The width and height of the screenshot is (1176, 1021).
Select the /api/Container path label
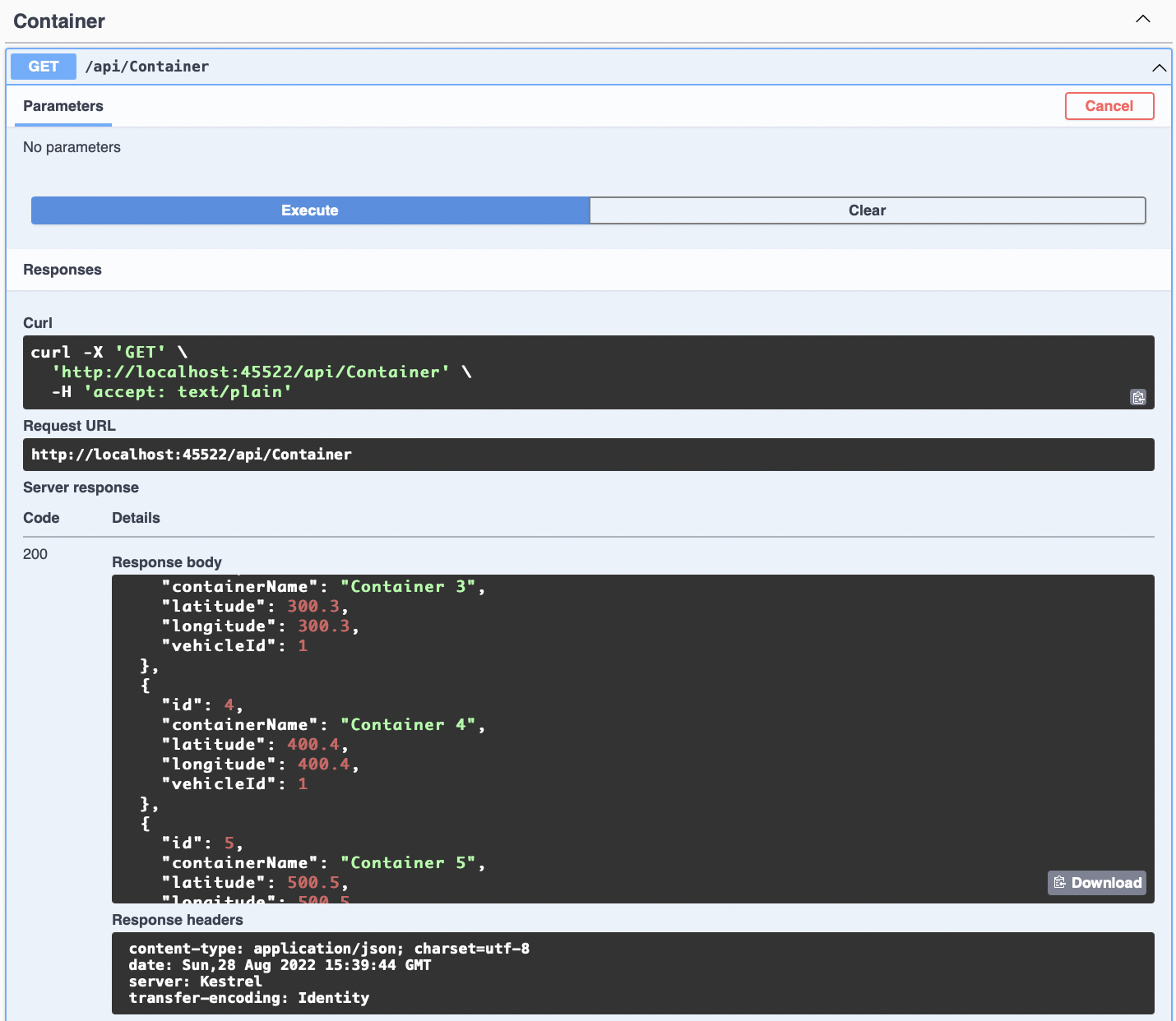(x=147, y=67)
